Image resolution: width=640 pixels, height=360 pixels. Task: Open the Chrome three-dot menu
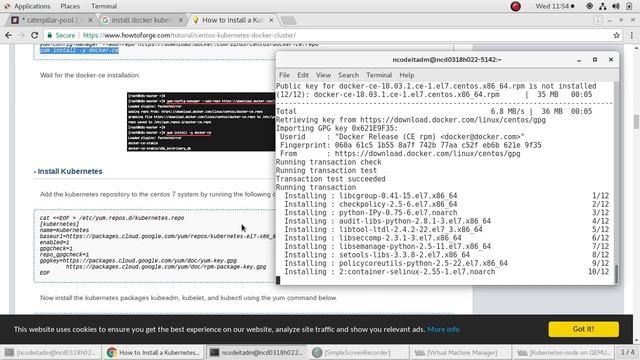point(631,36)
